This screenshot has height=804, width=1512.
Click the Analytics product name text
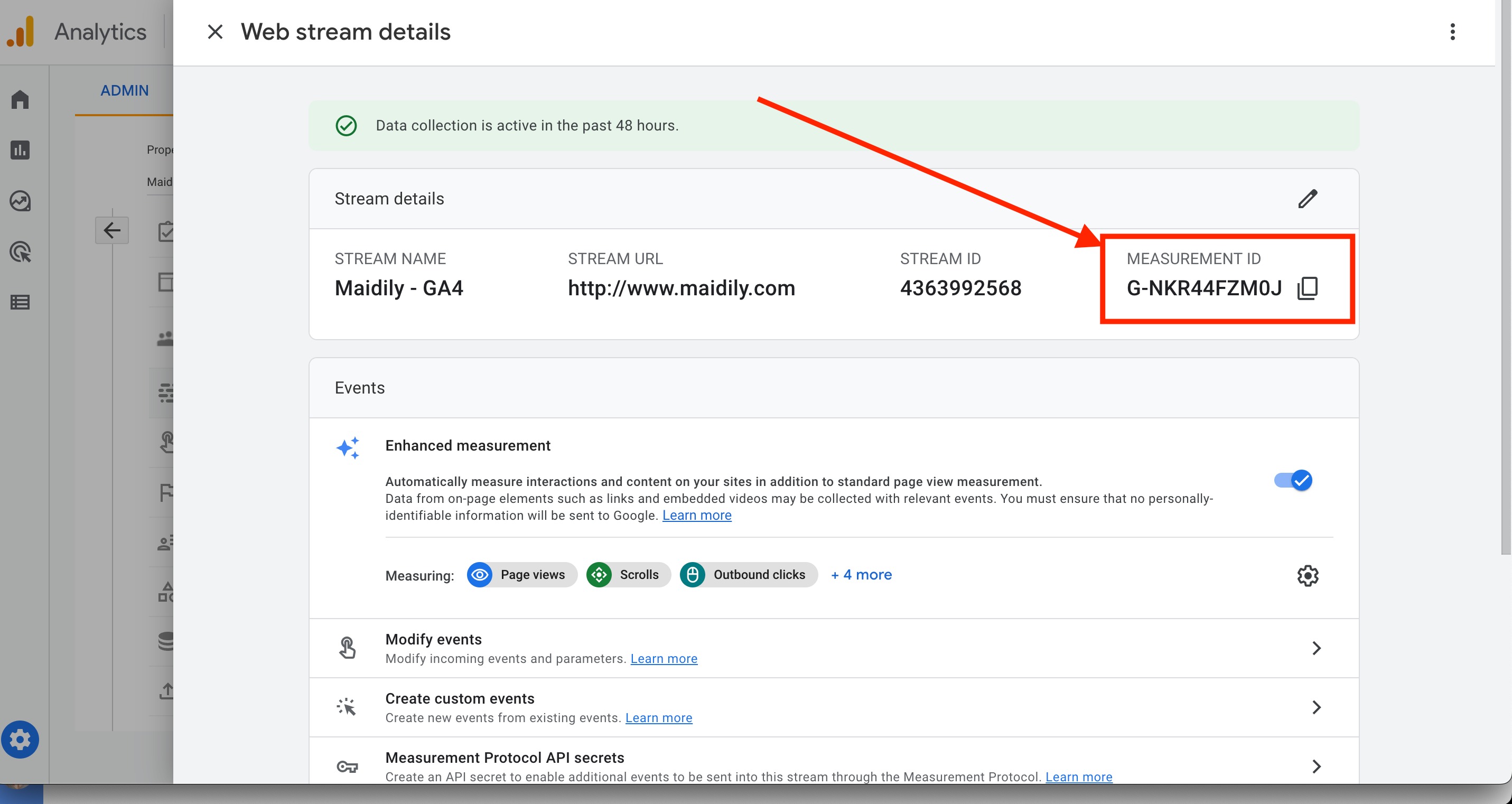pyautogui.click(x=100, y=32)
